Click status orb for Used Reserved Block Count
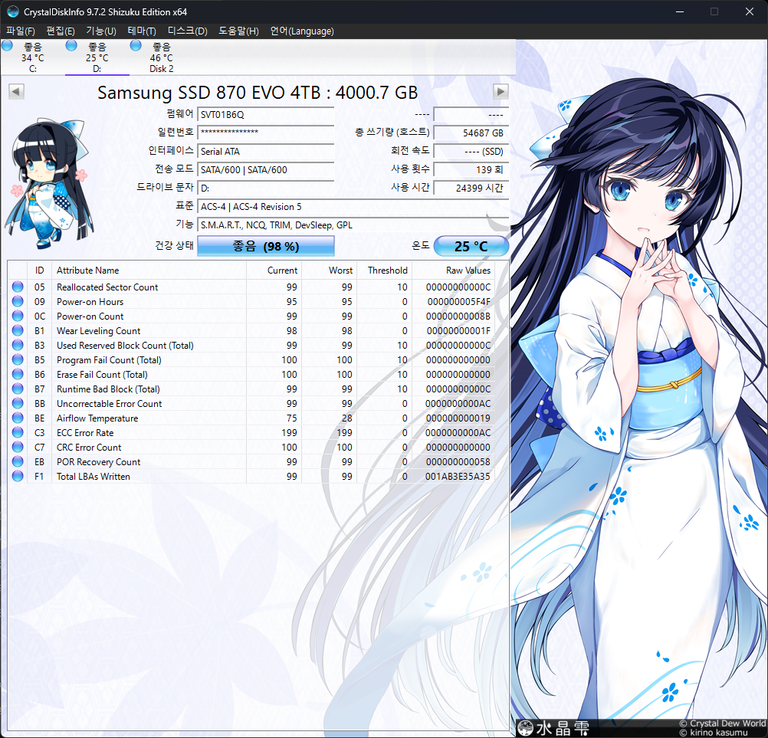The image size is (768, 738). tap(18, 345)
